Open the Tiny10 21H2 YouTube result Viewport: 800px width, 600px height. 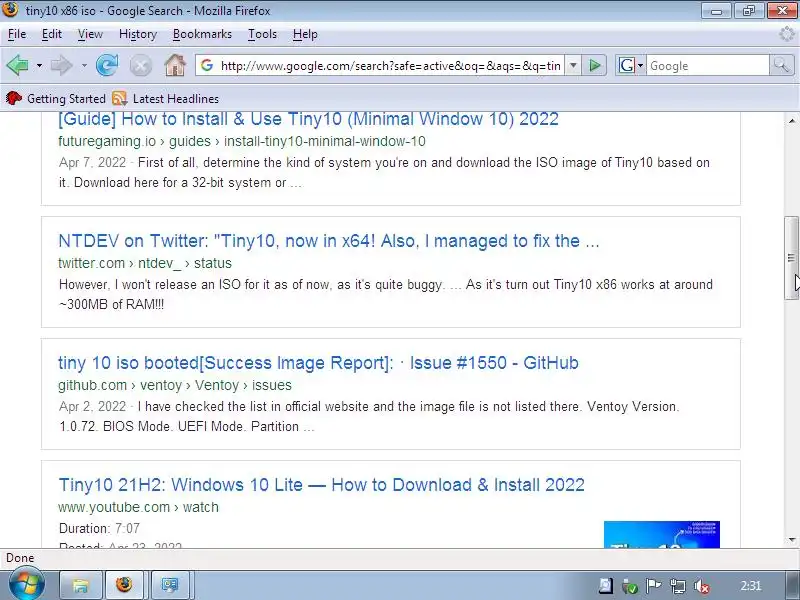click(x=321, y=485)
